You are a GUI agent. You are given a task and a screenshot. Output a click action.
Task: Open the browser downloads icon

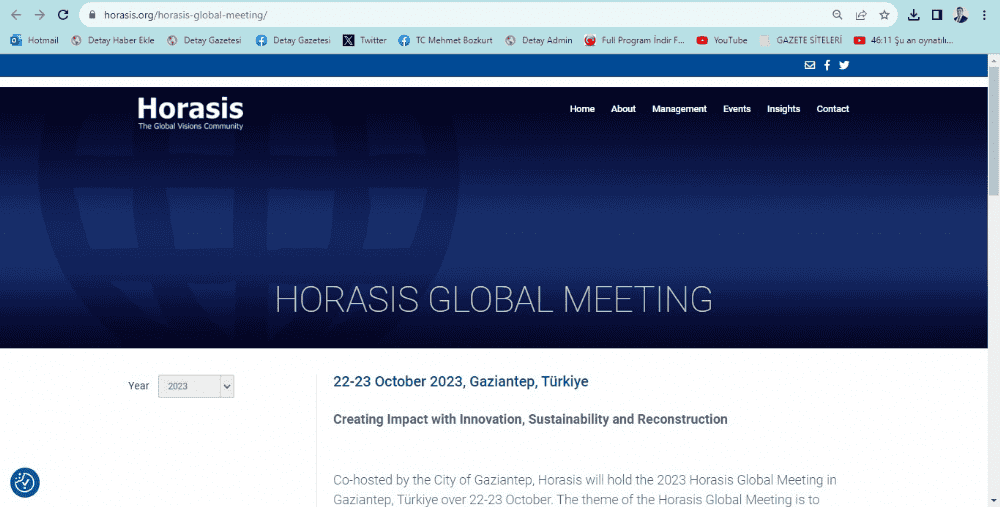pyautogui.click(x=913, y=15)
